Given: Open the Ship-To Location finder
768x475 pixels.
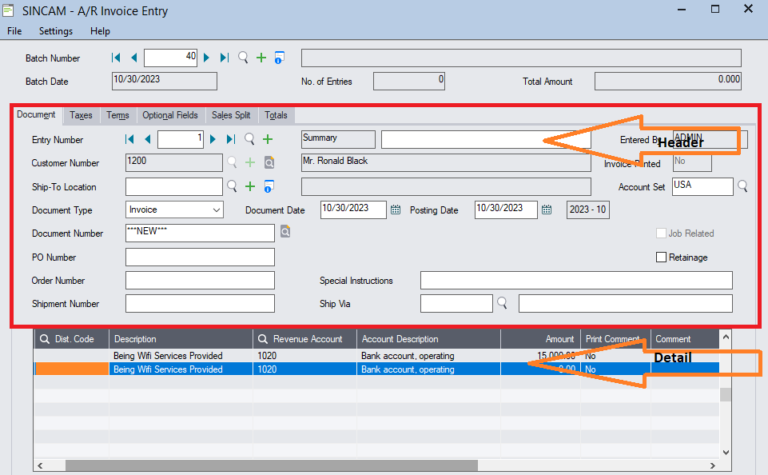Looking at the screenshot, I should click(232, 186).
